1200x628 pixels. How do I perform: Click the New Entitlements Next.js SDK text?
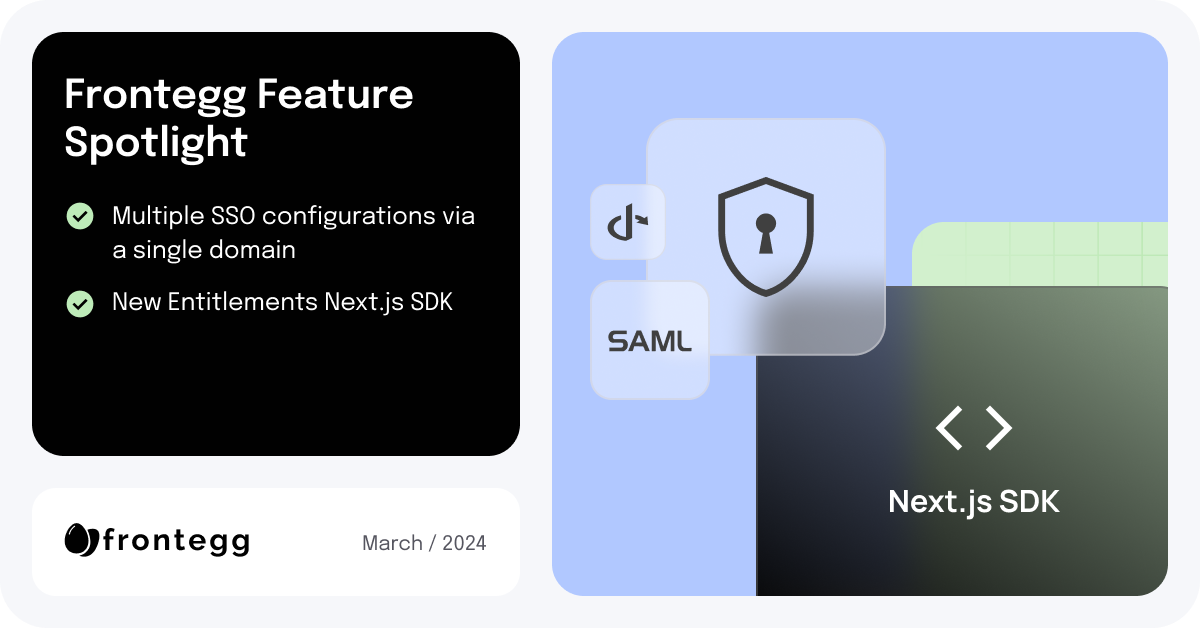coord(282,302)
